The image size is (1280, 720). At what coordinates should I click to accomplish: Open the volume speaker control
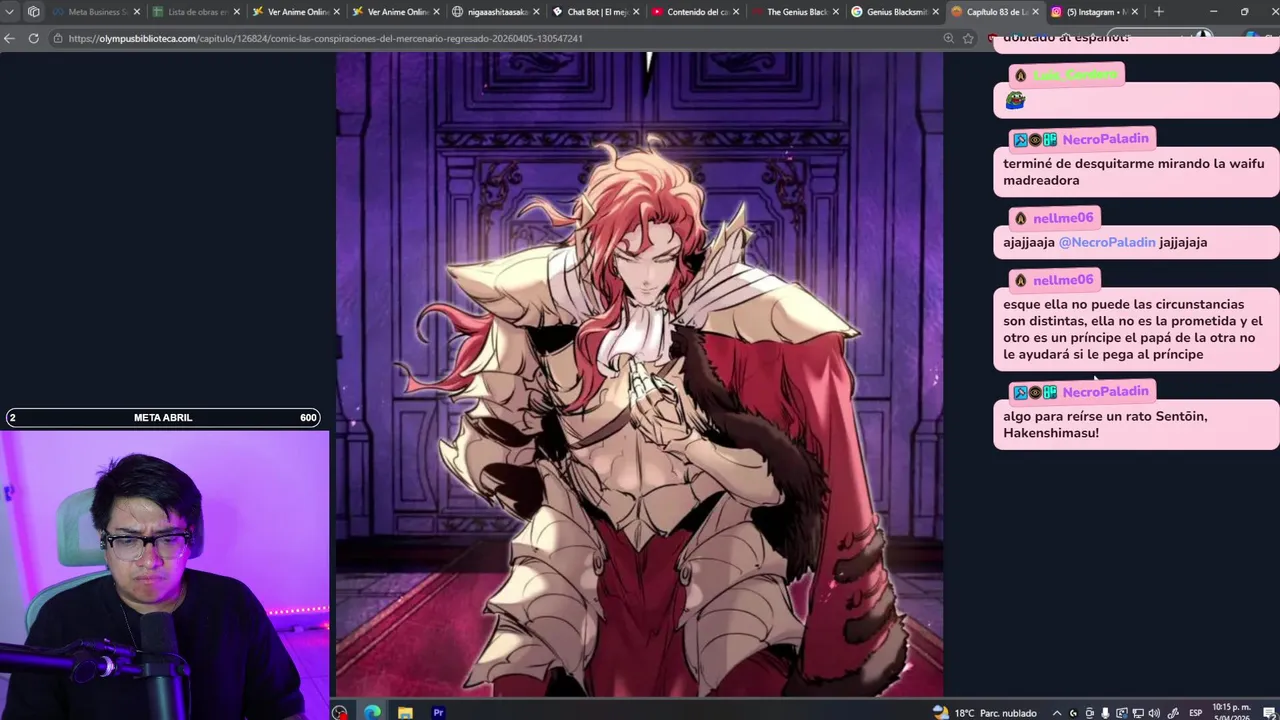1155,713
